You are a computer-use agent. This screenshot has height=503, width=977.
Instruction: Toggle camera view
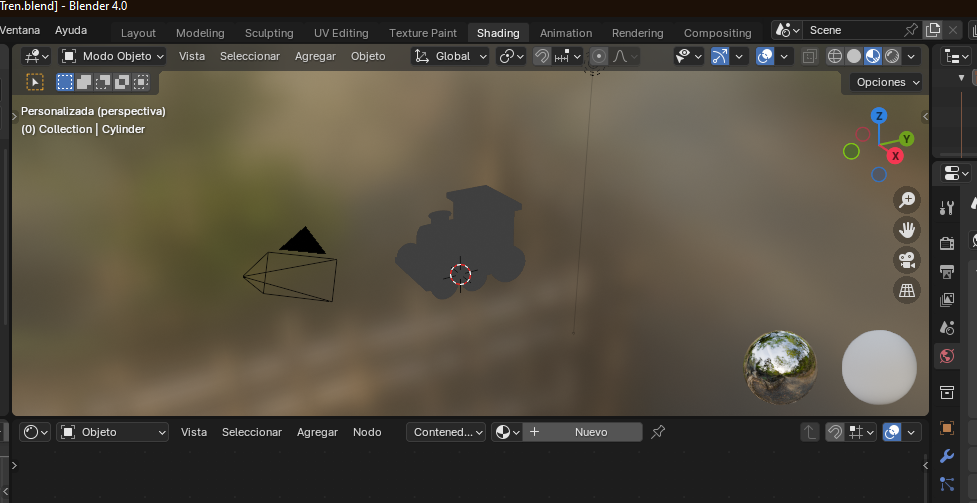coord(907,260)
